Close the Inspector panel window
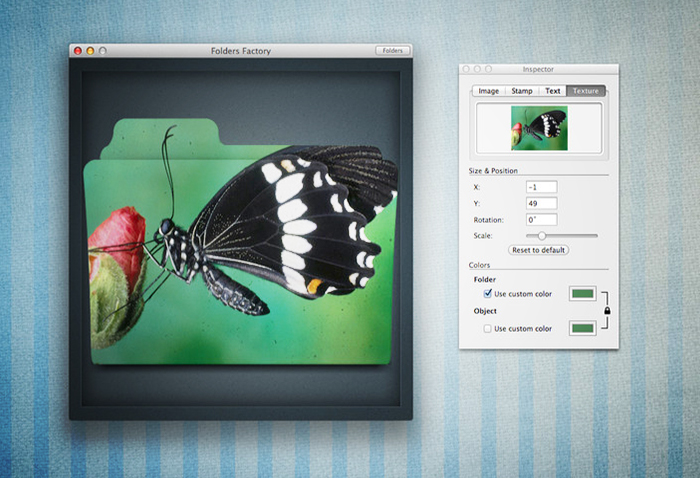The image size is (700, 478). click(x=466, y=69)
